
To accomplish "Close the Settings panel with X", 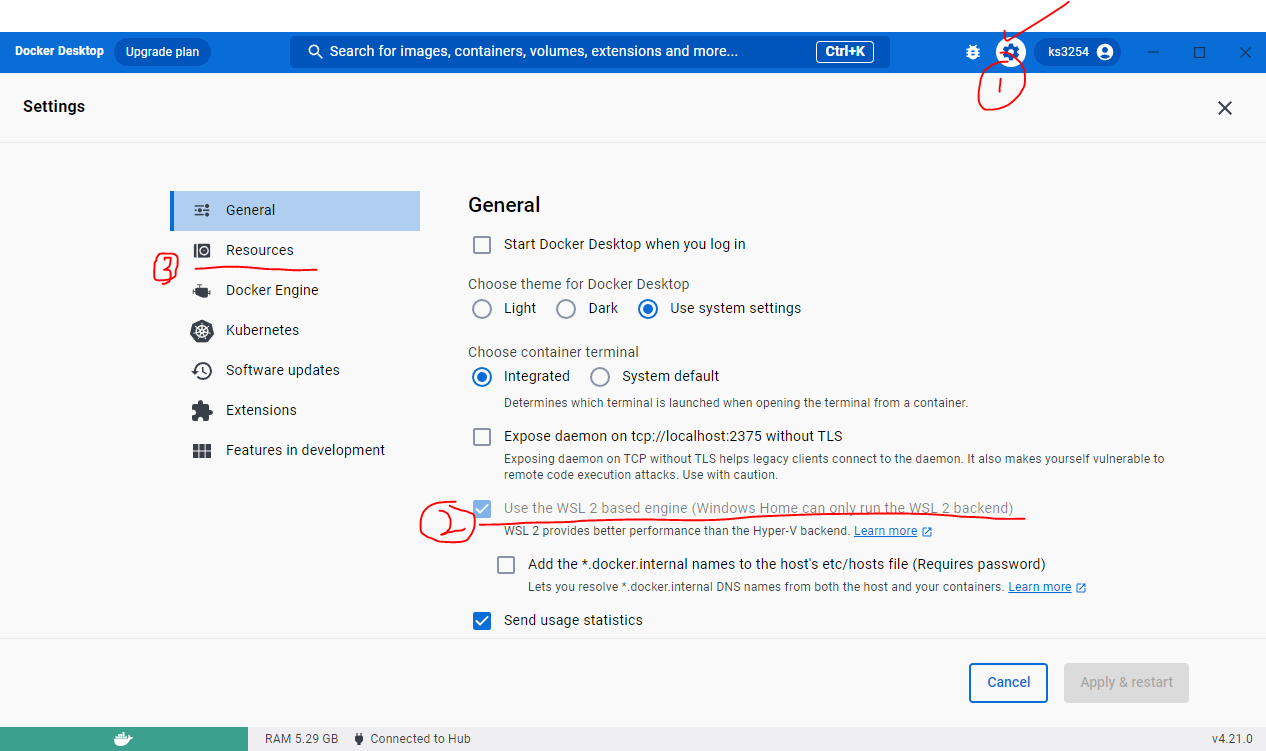I will pyautogui.click(x=1225, y=108).
